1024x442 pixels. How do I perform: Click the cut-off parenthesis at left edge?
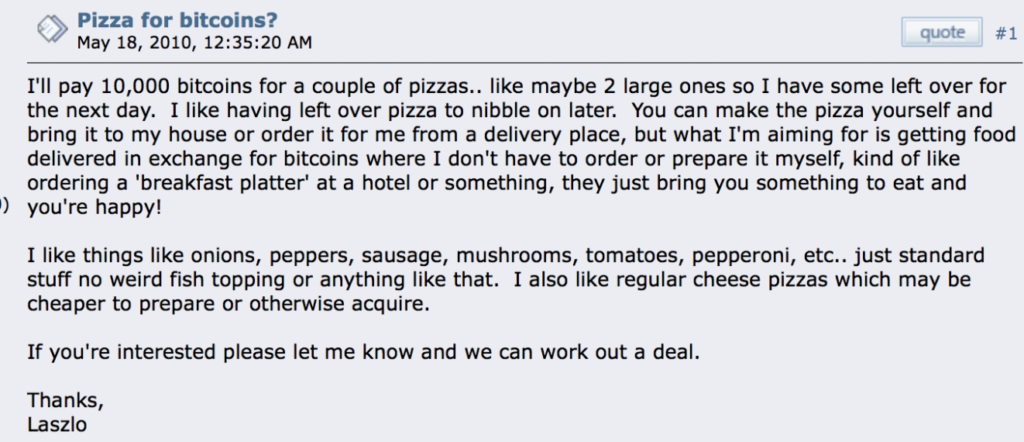point(3,206)
